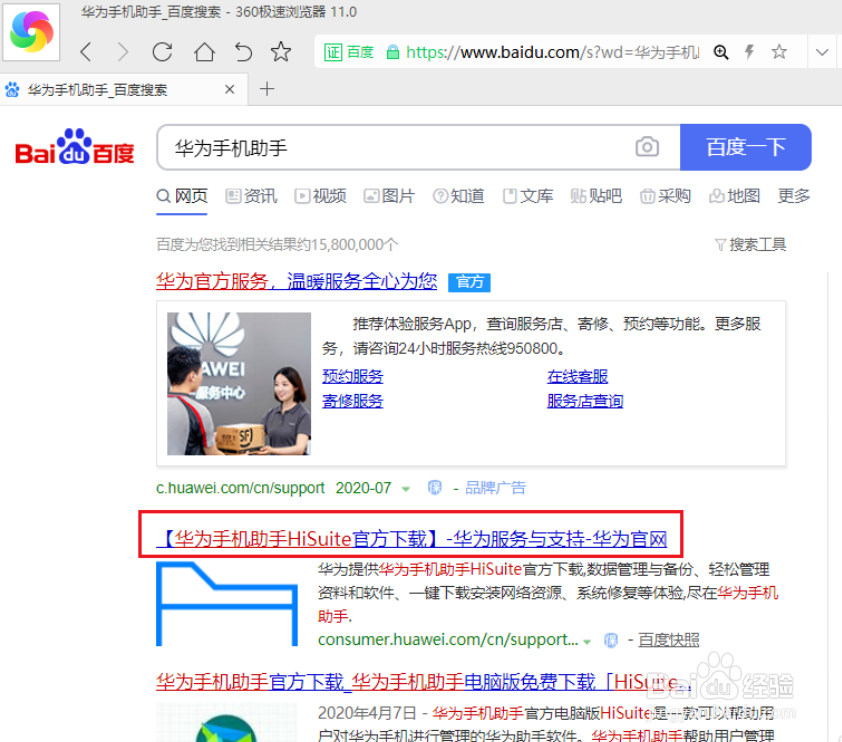Close the 华为手机助手_百度搜索 tab
This screenshot has width=842, height=742.
click(x=229, y=89)
